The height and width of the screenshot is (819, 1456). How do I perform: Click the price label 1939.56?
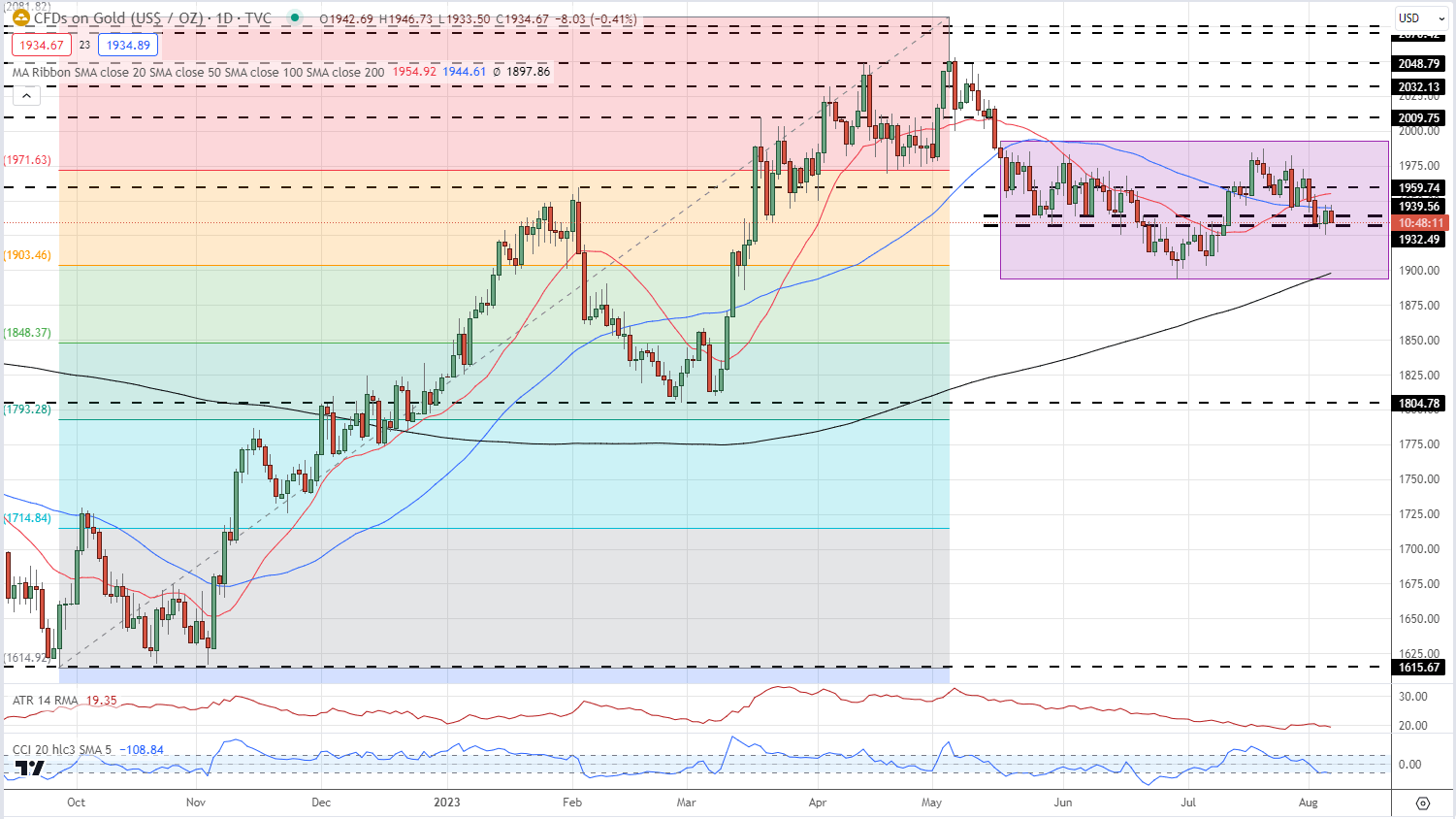click(1418, 207)
